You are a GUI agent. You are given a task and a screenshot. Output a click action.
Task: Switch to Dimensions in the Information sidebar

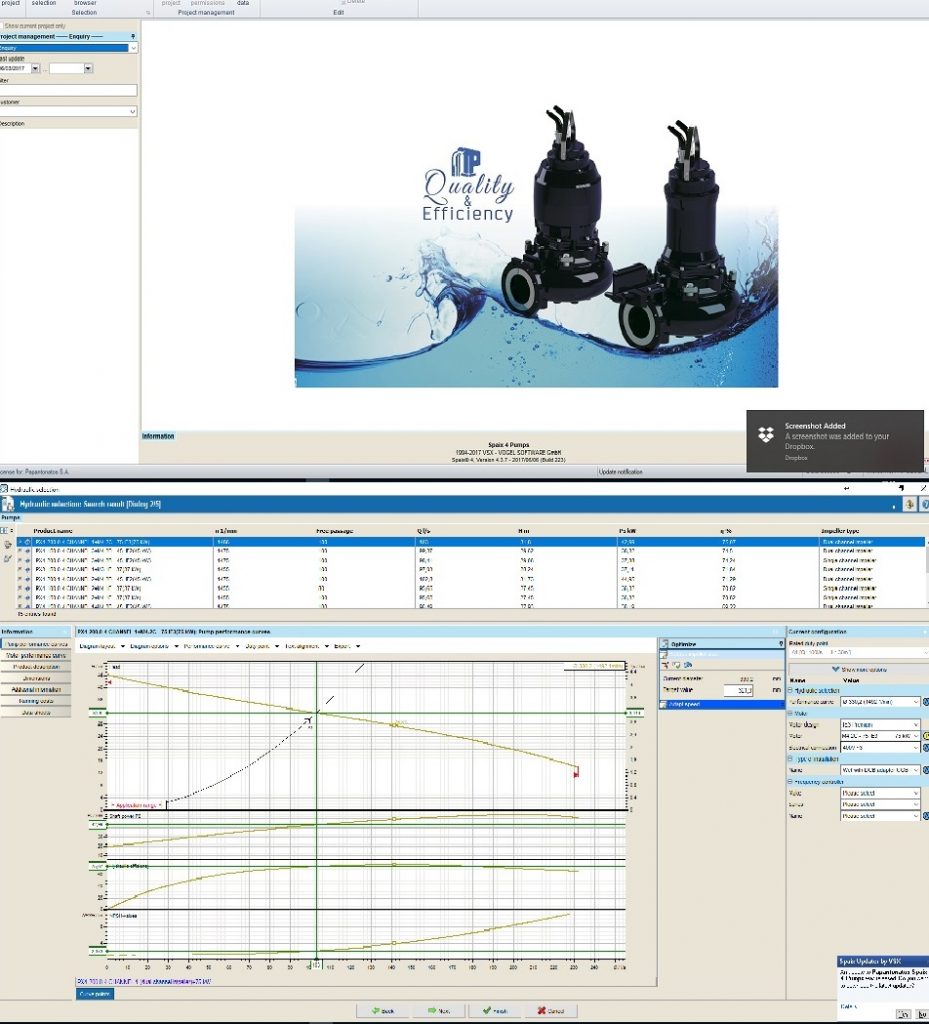(35, 678)
